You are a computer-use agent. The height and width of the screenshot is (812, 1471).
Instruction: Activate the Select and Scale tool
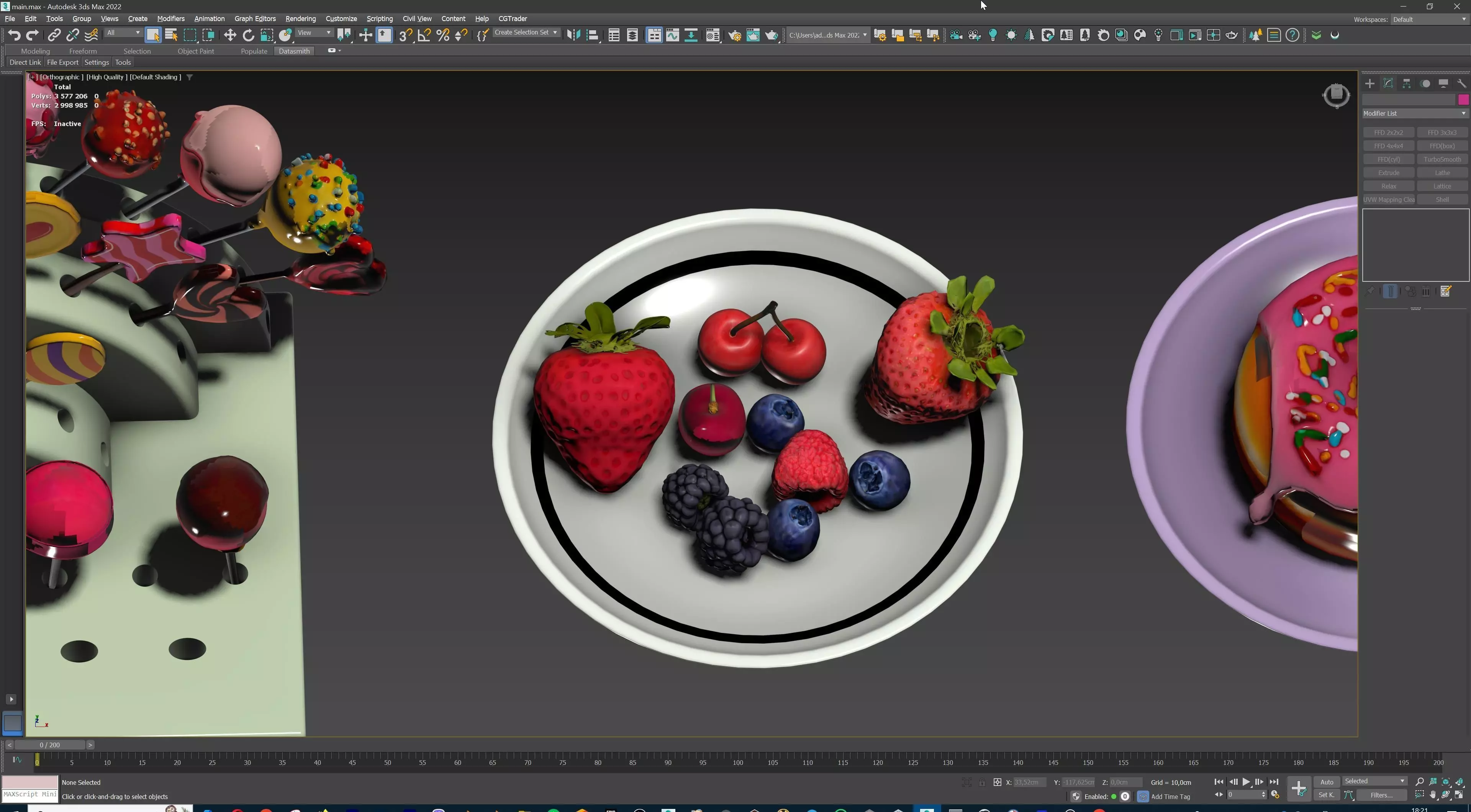267,35
